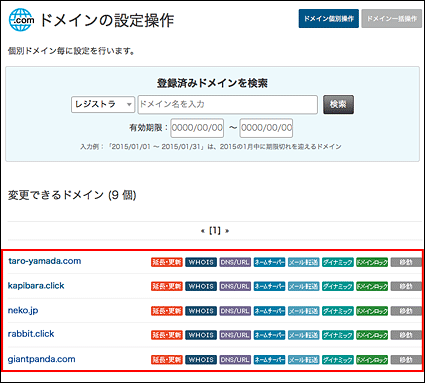Go to previous page arrow «
The height and width of the screenshot is (383, 425).
pos(203,231)
